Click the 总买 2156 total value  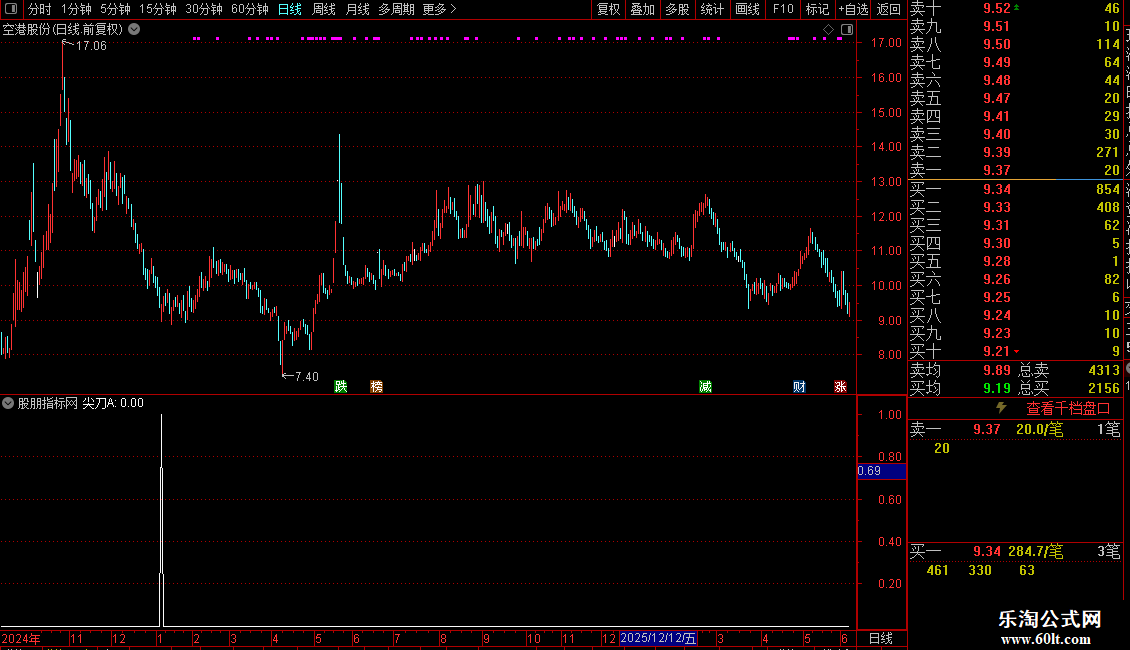(1069, 388)
